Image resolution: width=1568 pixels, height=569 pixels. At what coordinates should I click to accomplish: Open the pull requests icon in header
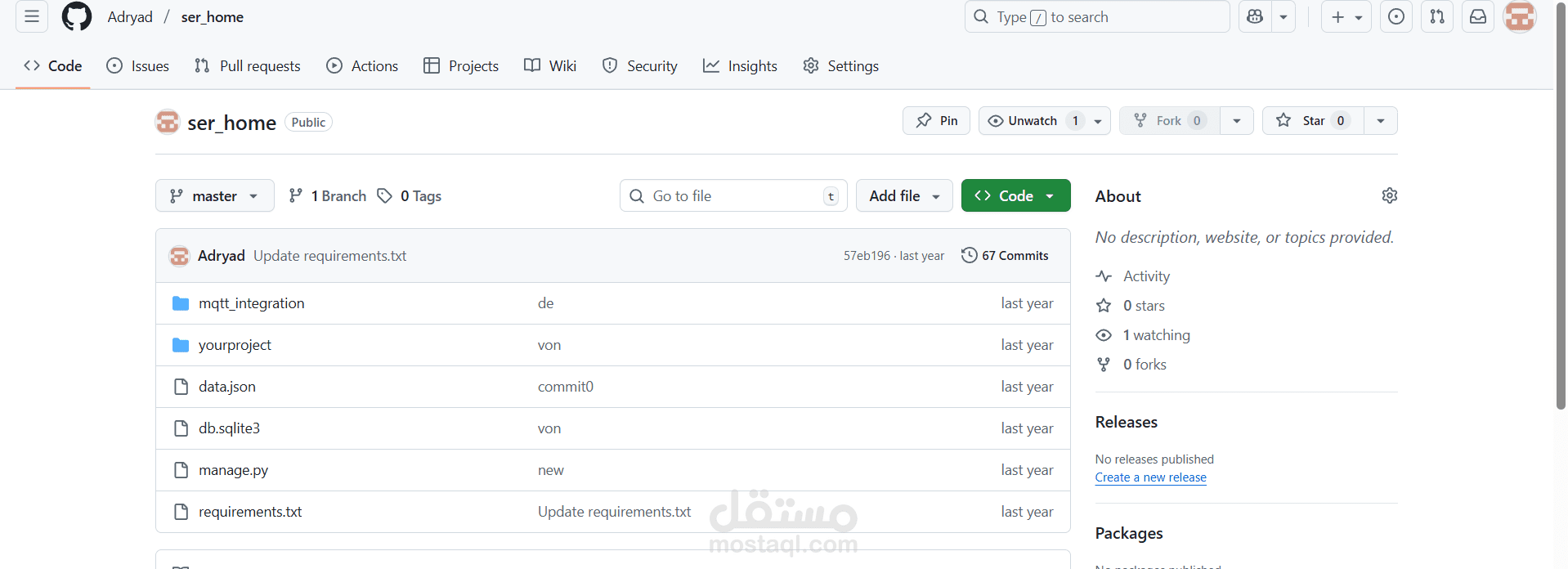point(1437,16)
